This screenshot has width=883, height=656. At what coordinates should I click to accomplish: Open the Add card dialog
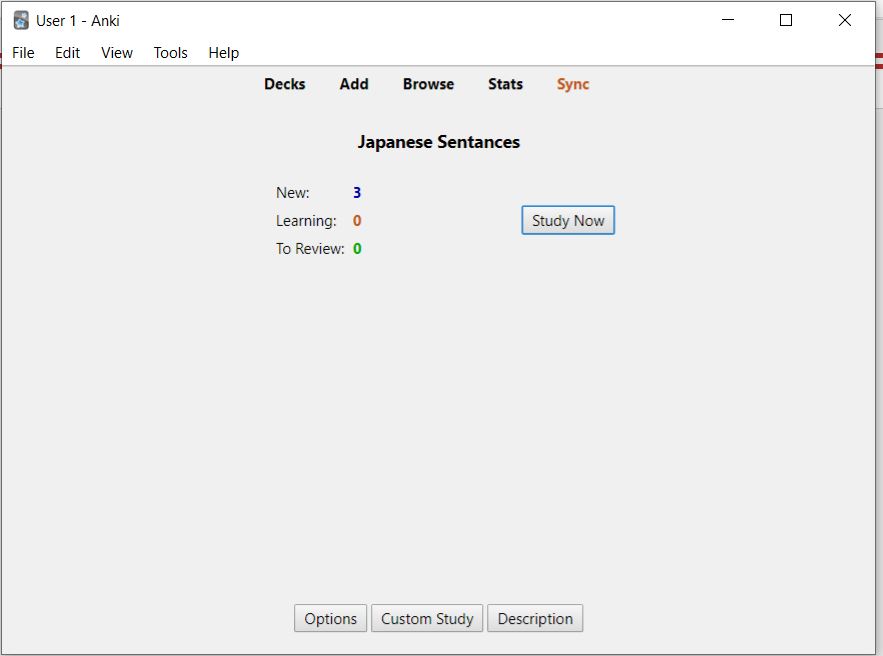click(354, 84)
